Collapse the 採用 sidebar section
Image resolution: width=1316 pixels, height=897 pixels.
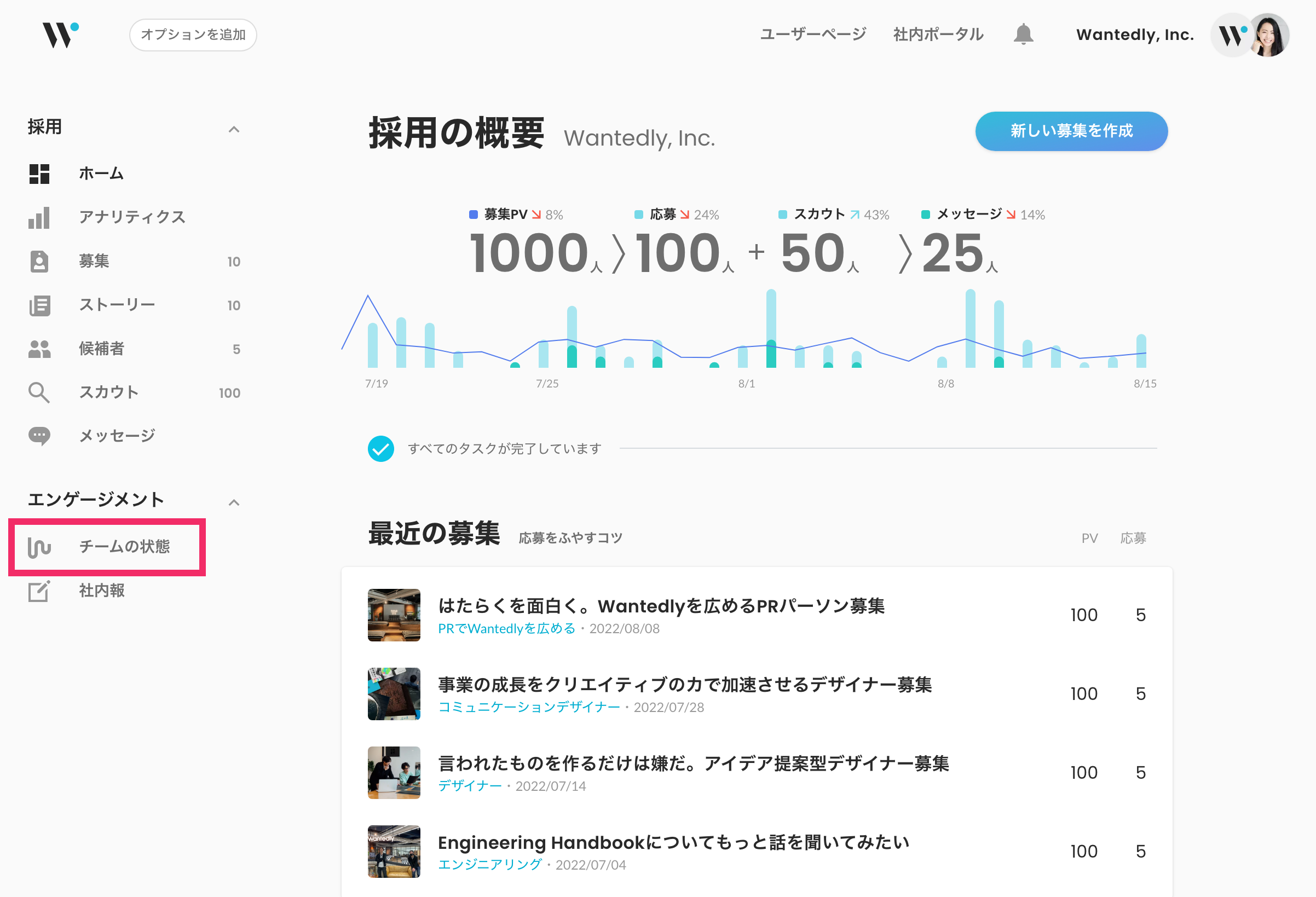234,130
